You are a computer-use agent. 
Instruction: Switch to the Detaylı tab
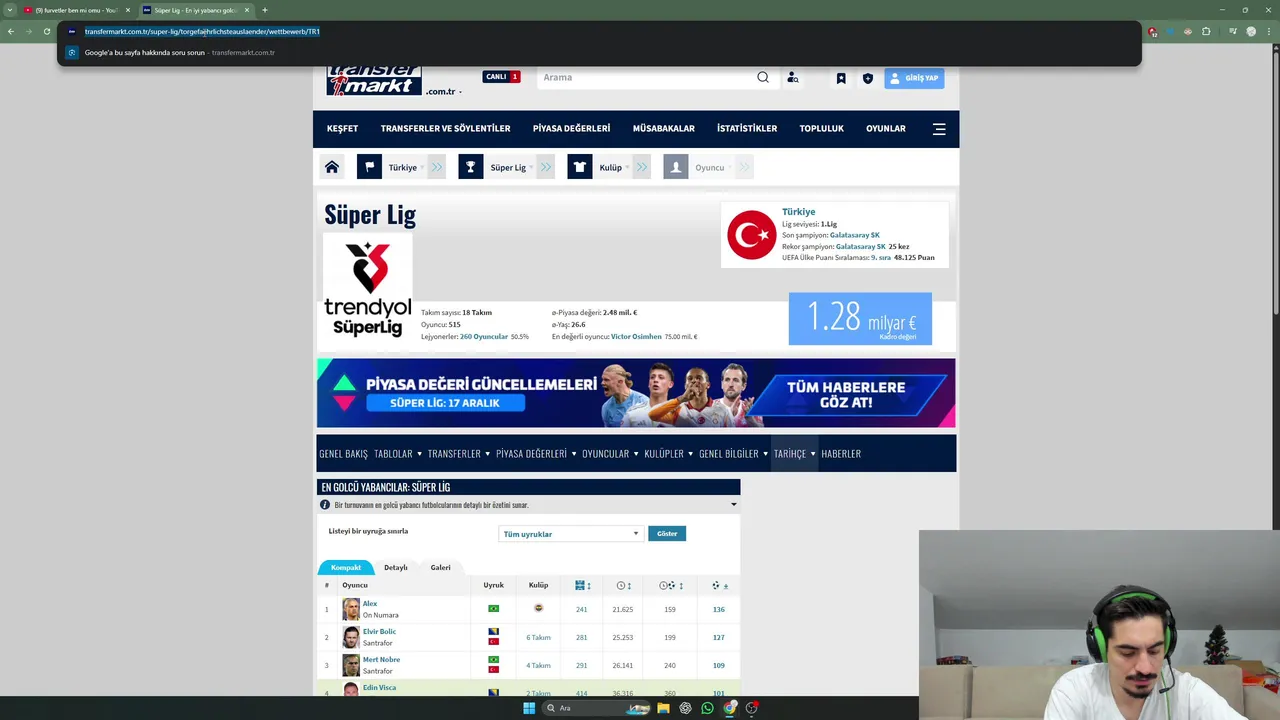[x=396, y=567]
